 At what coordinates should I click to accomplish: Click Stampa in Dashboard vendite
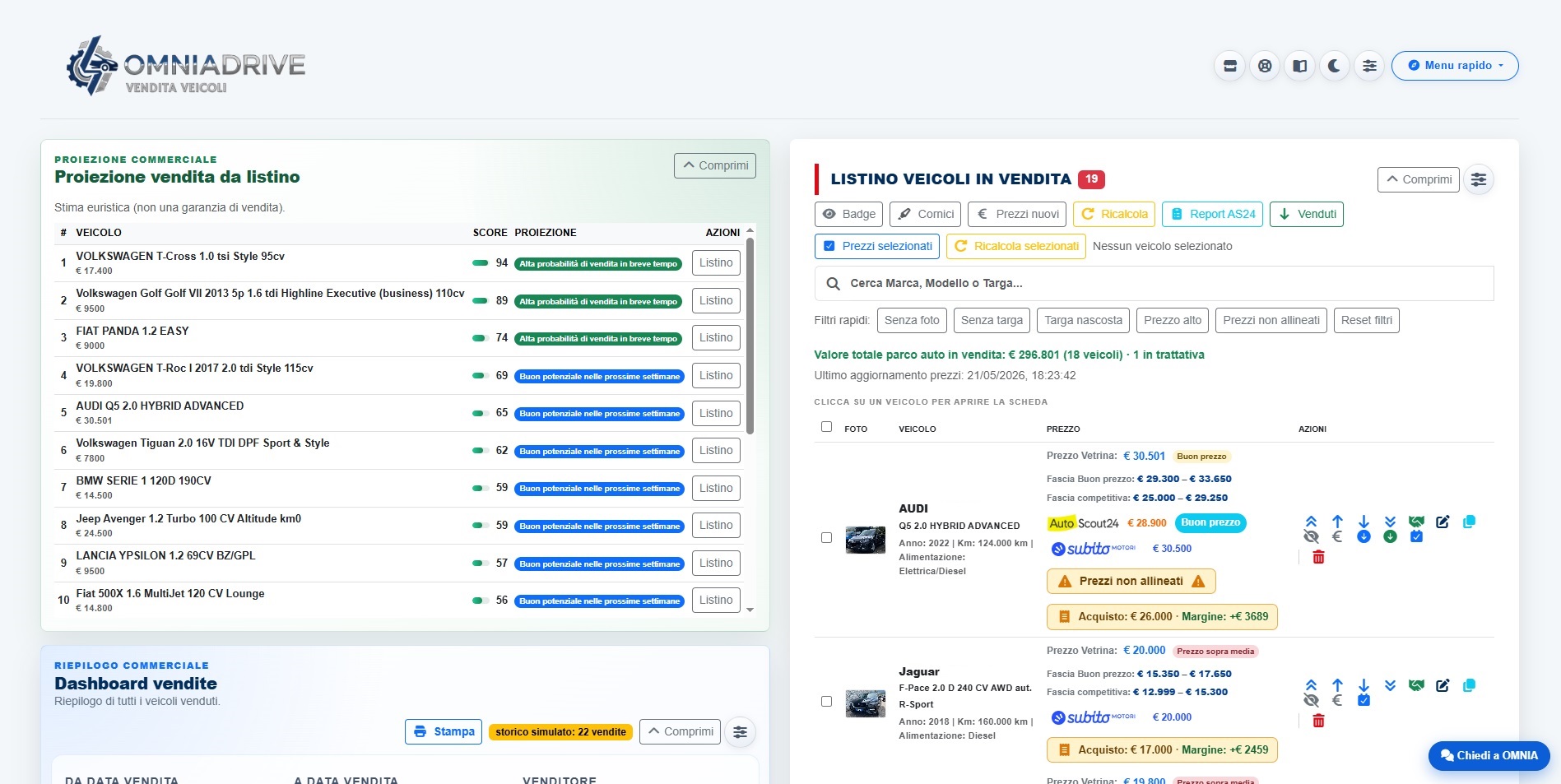444,731
